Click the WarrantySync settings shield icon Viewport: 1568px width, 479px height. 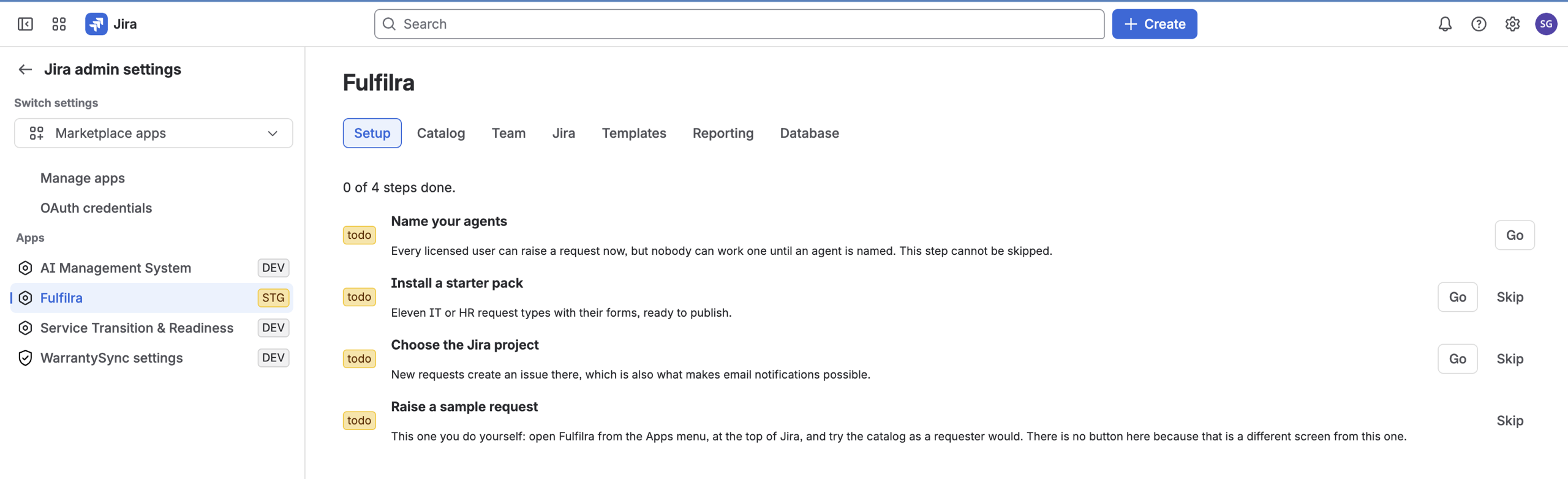(25, 358)
